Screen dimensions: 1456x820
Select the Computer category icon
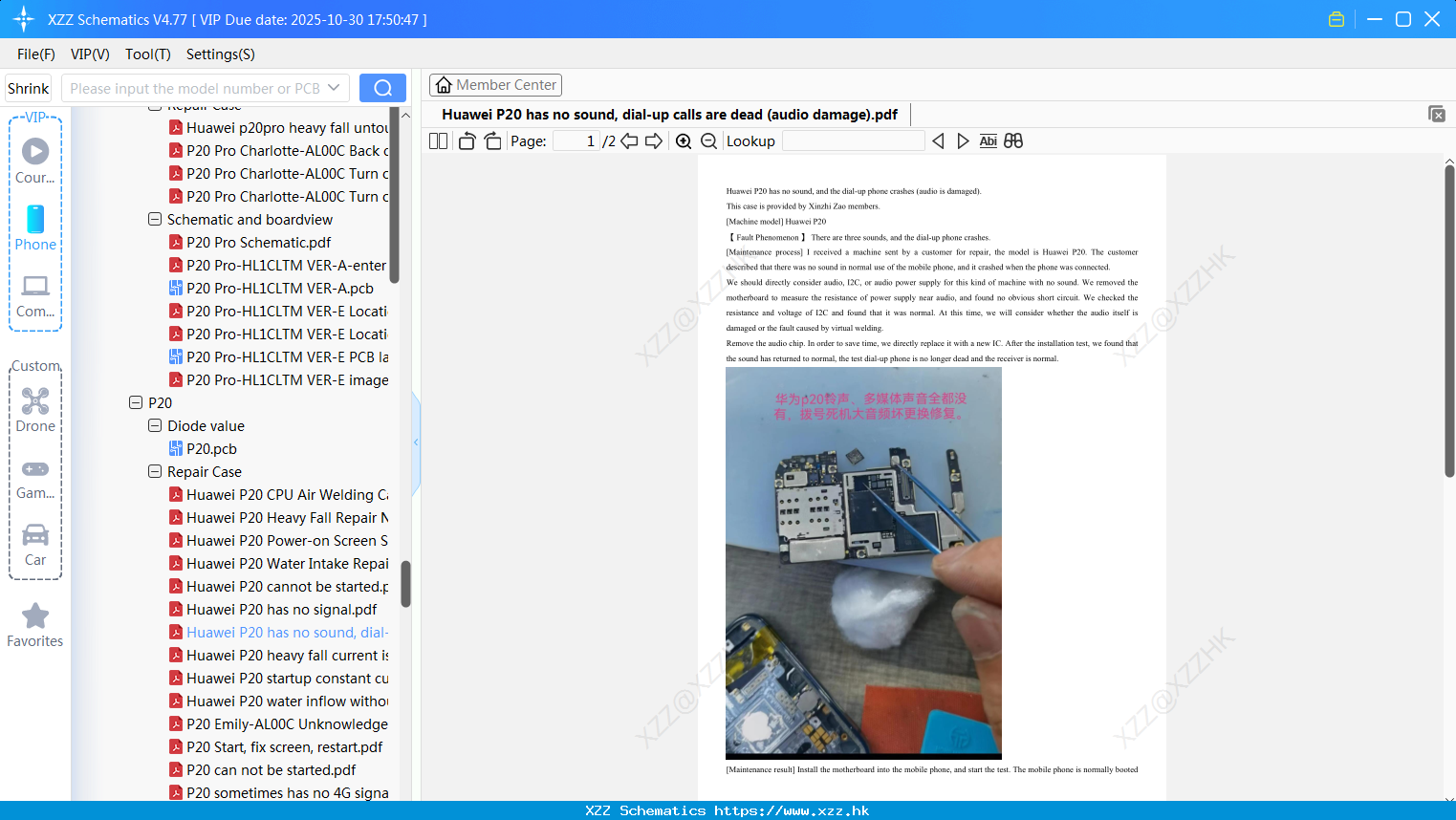tap(35, 286)
